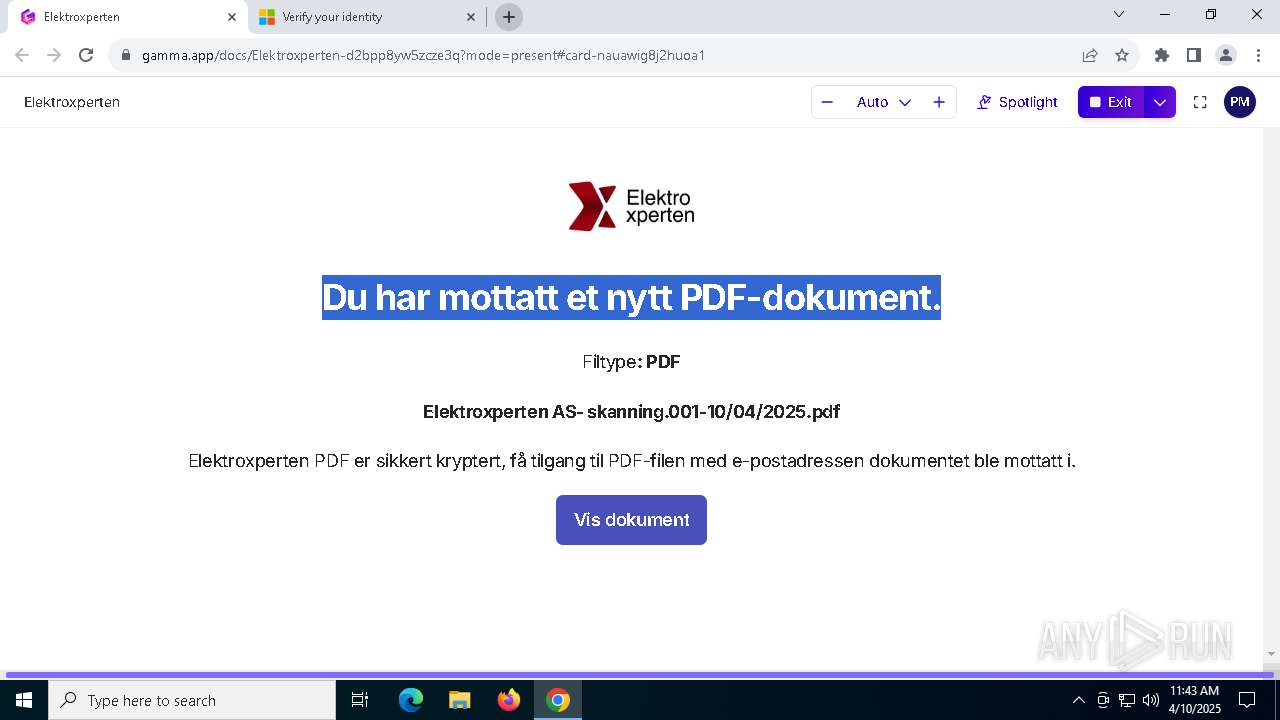The image size is (1280, 720).
Task: Open the Extensions puzzle icon
Action: point(1162,55)
